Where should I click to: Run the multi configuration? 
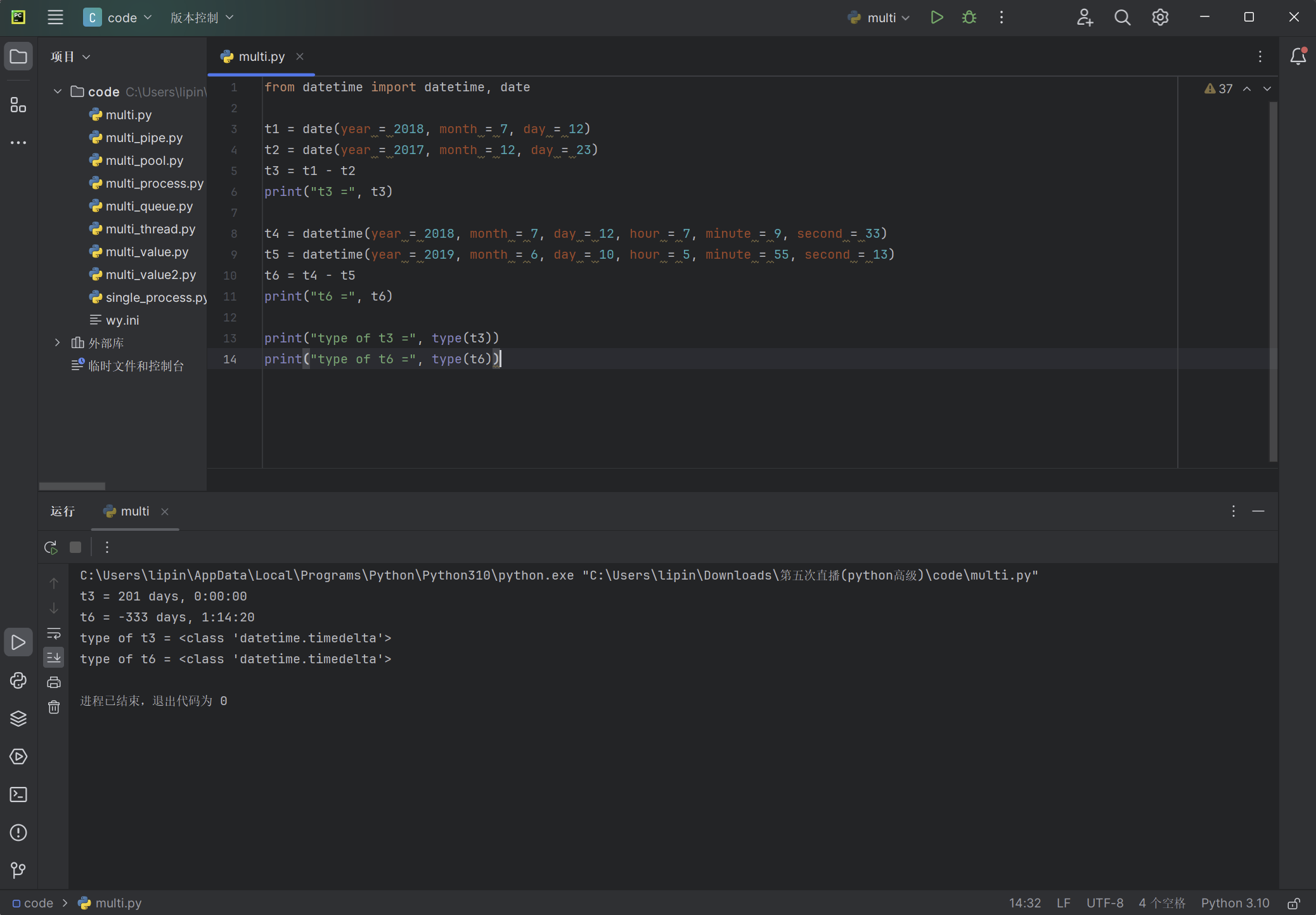point(936,18)
